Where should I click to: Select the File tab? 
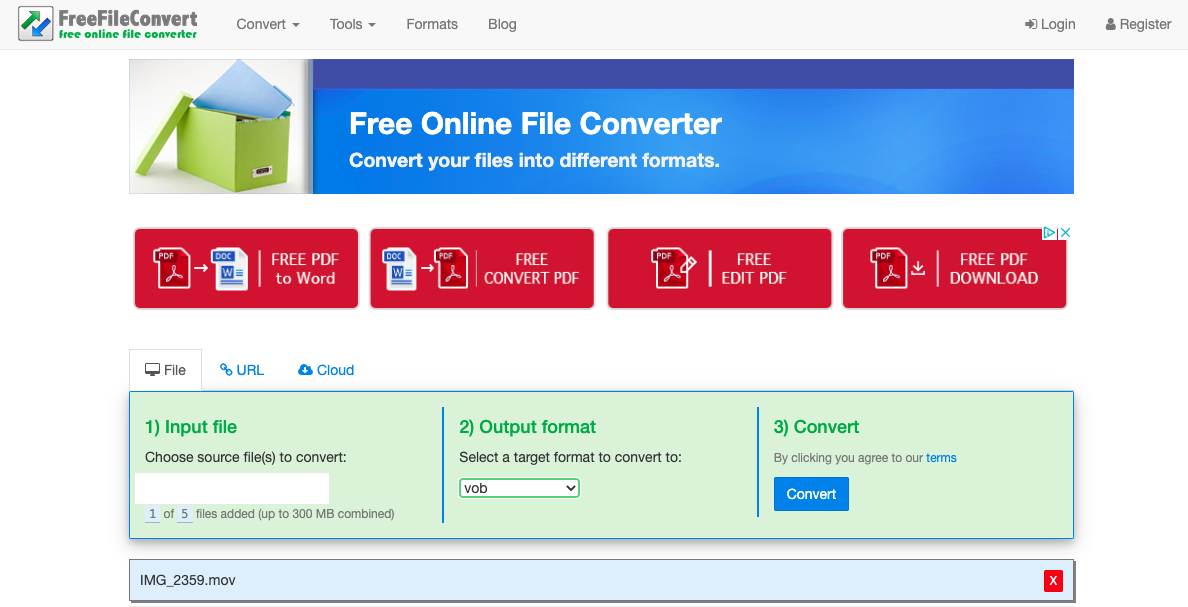point(165,370)
